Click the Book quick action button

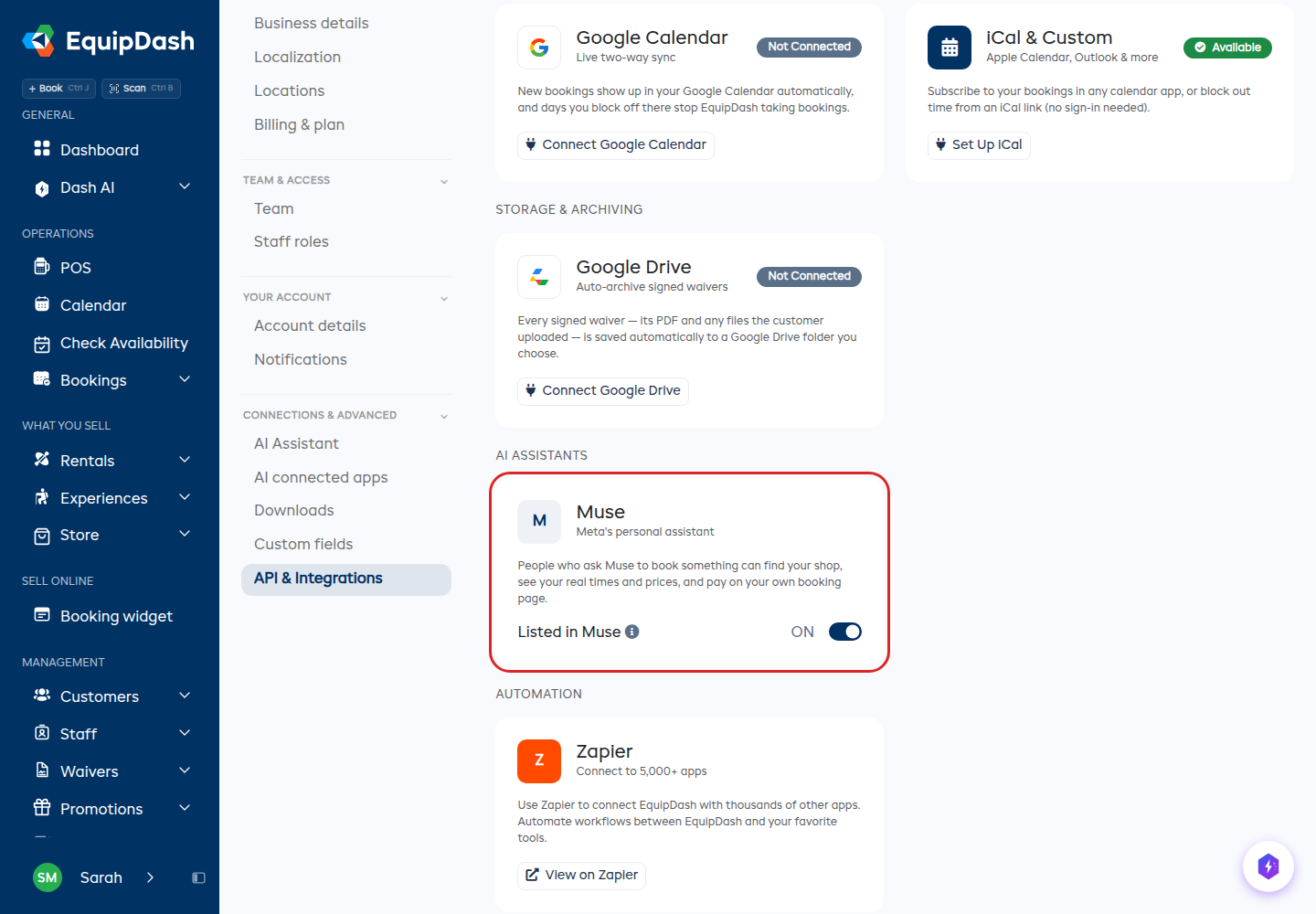(x=58, y=89)
